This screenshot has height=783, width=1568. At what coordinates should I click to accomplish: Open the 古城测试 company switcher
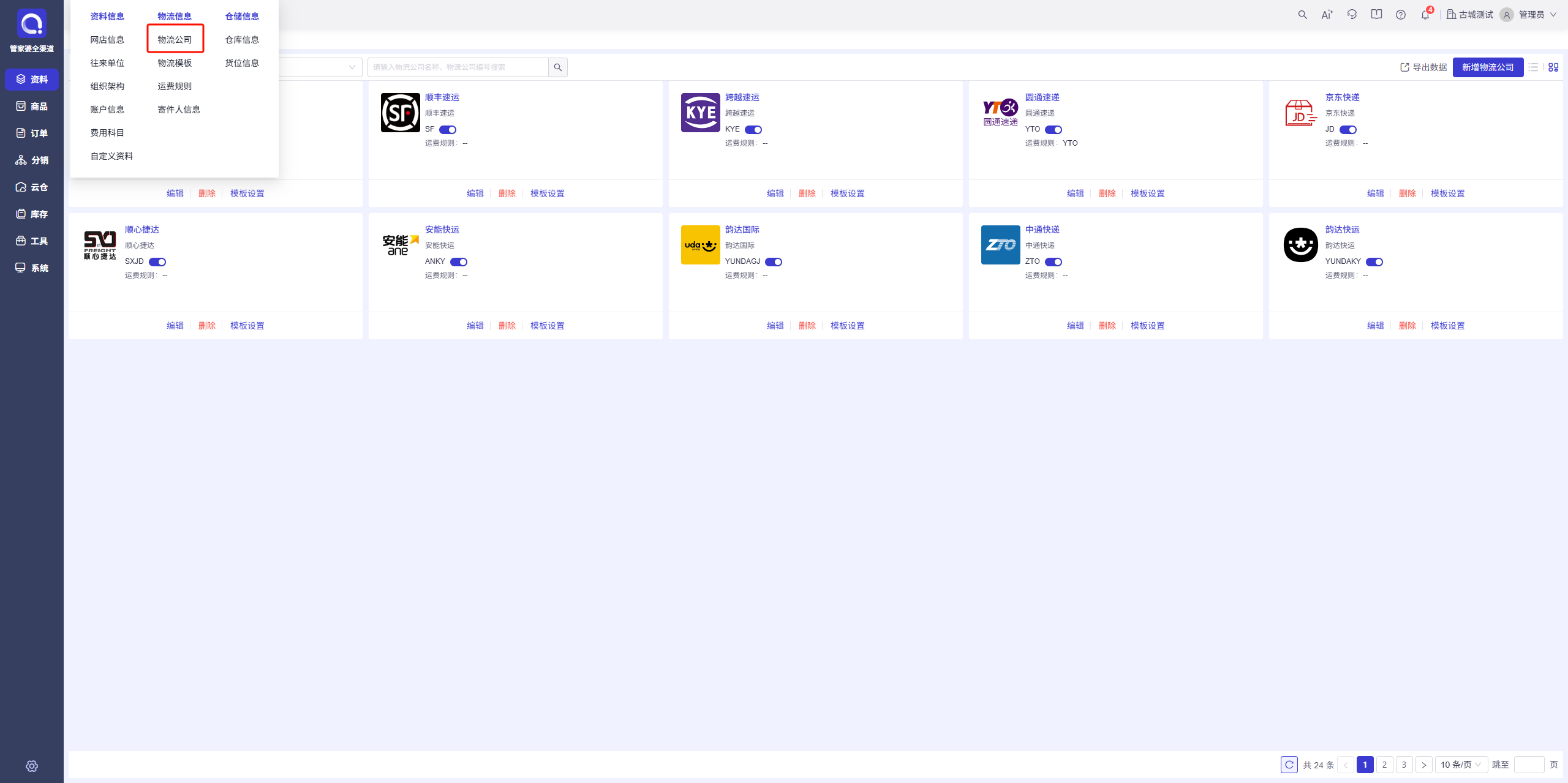click(x=1470, y=15)
